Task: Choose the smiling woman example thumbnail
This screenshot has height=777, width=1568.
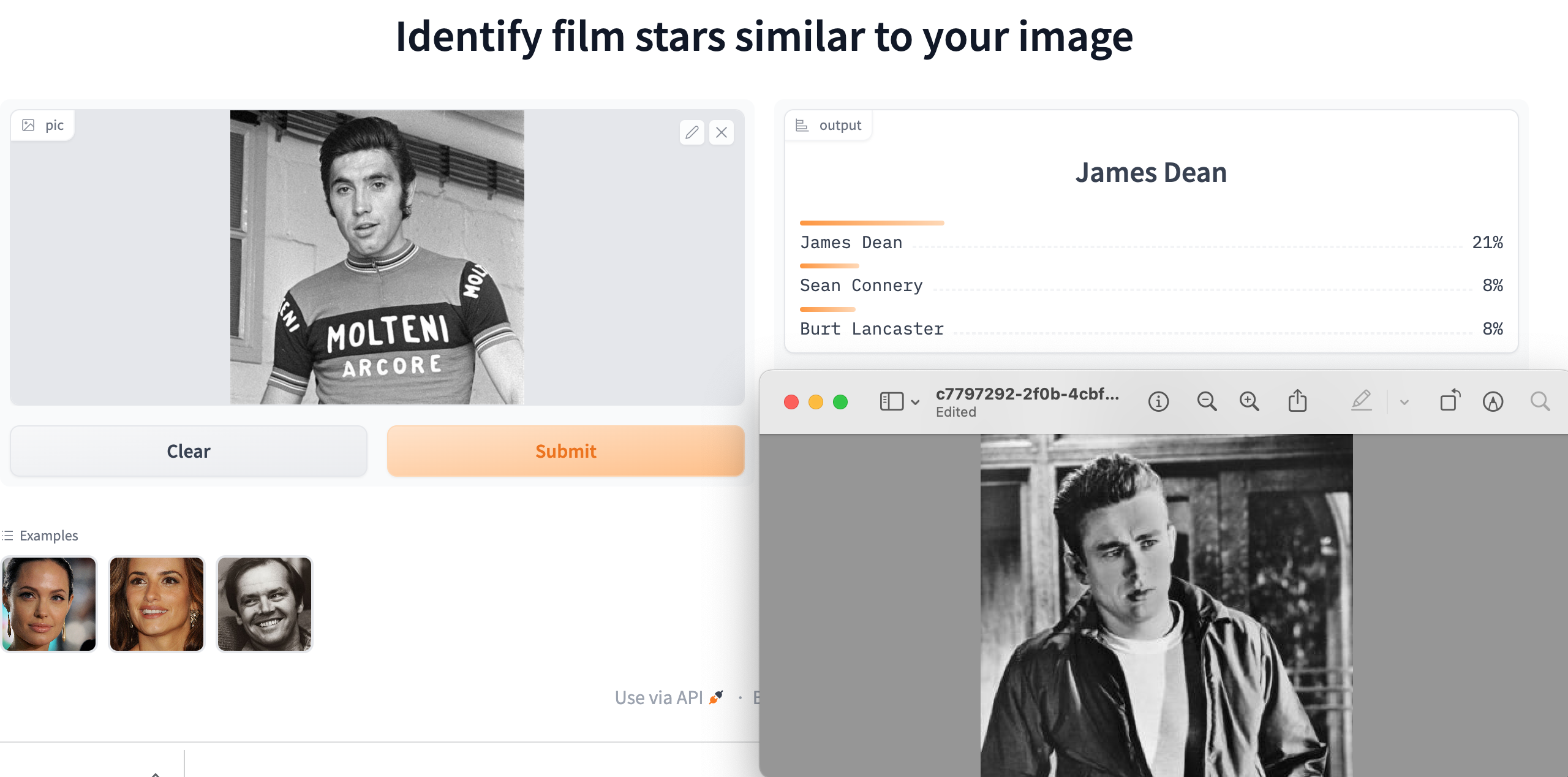Action: pos(157,604)
